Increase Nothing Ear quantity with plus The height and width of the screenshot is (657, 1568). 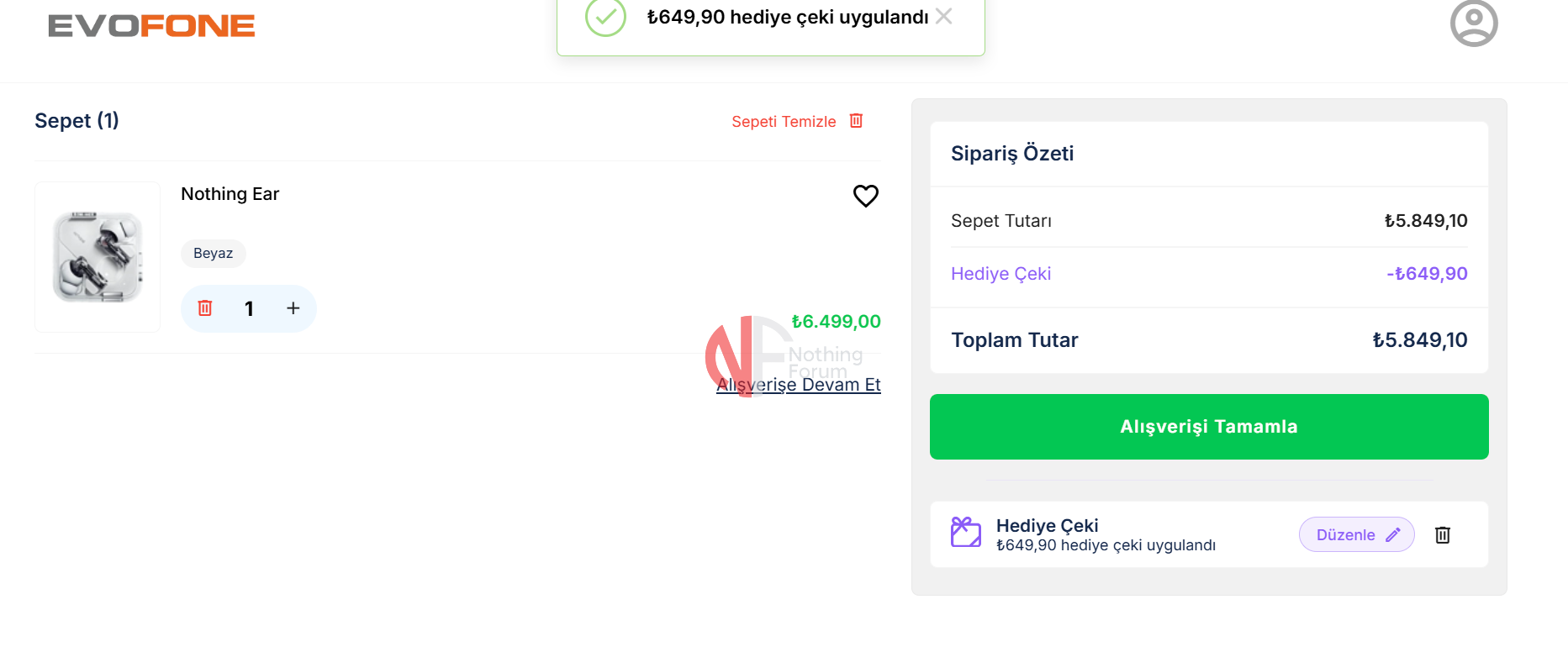[293, 308]
